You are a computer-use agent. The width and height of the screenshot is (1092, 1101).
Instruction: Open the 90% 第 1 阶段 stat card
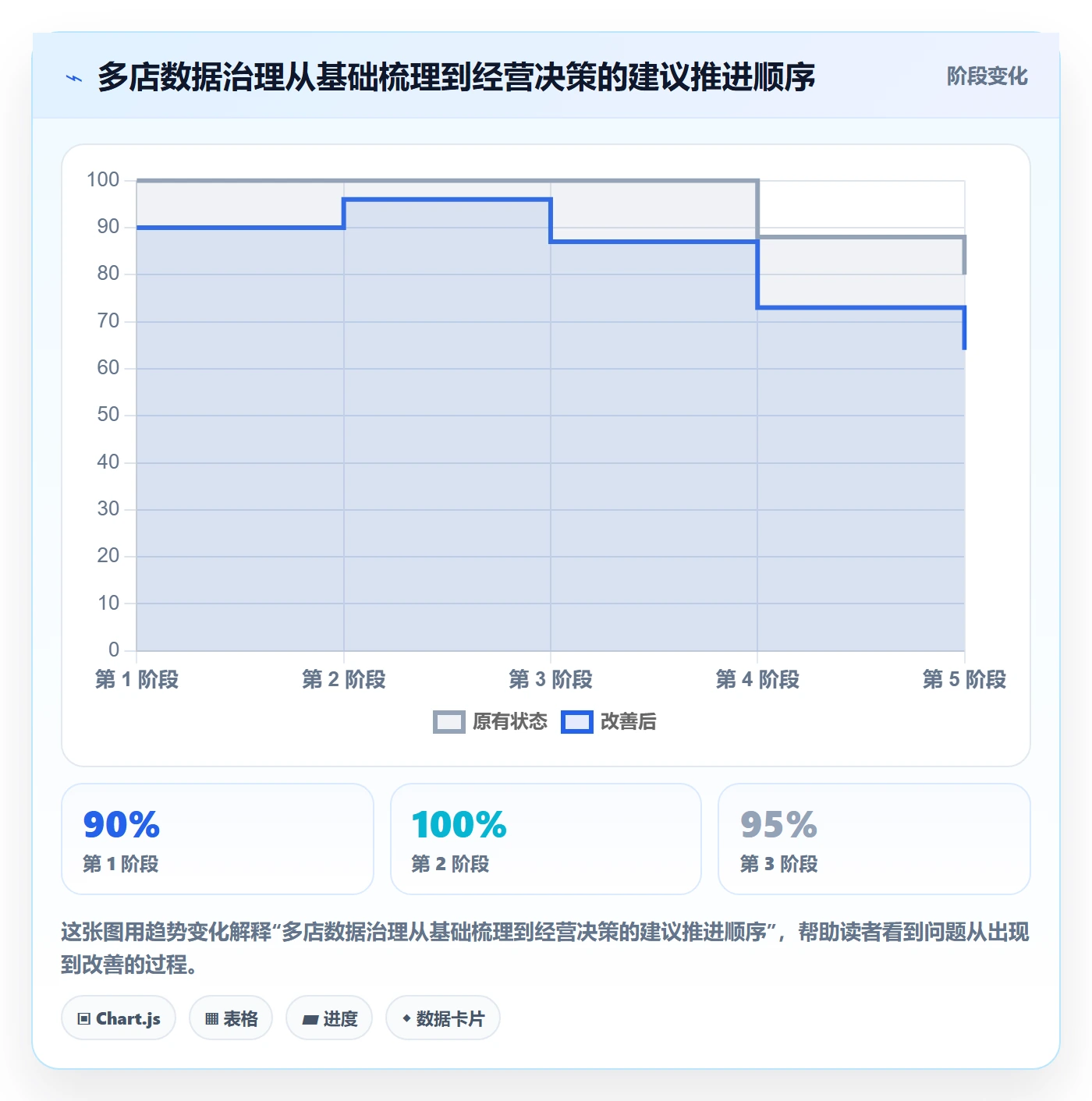[218, 839]
